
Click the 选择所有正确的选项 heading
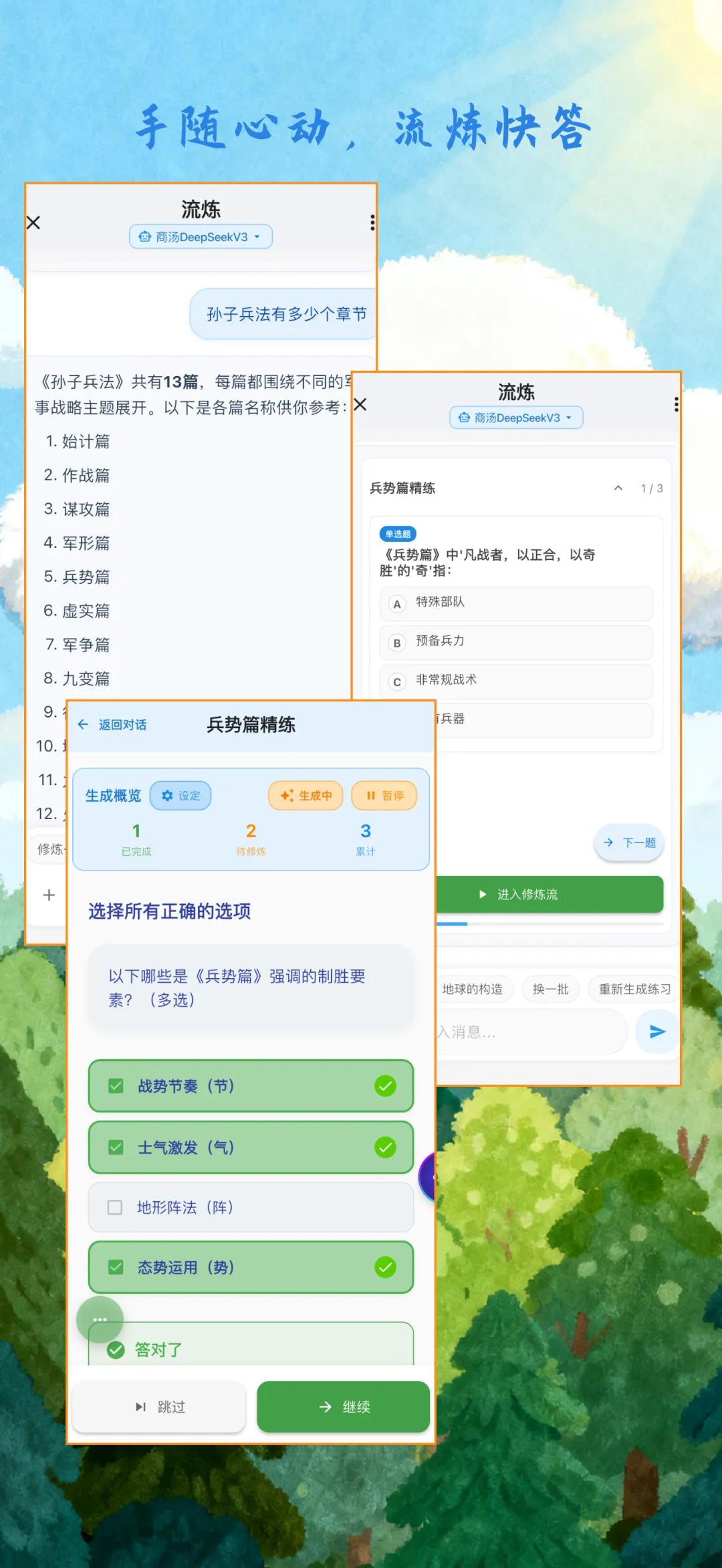(170, 911)
